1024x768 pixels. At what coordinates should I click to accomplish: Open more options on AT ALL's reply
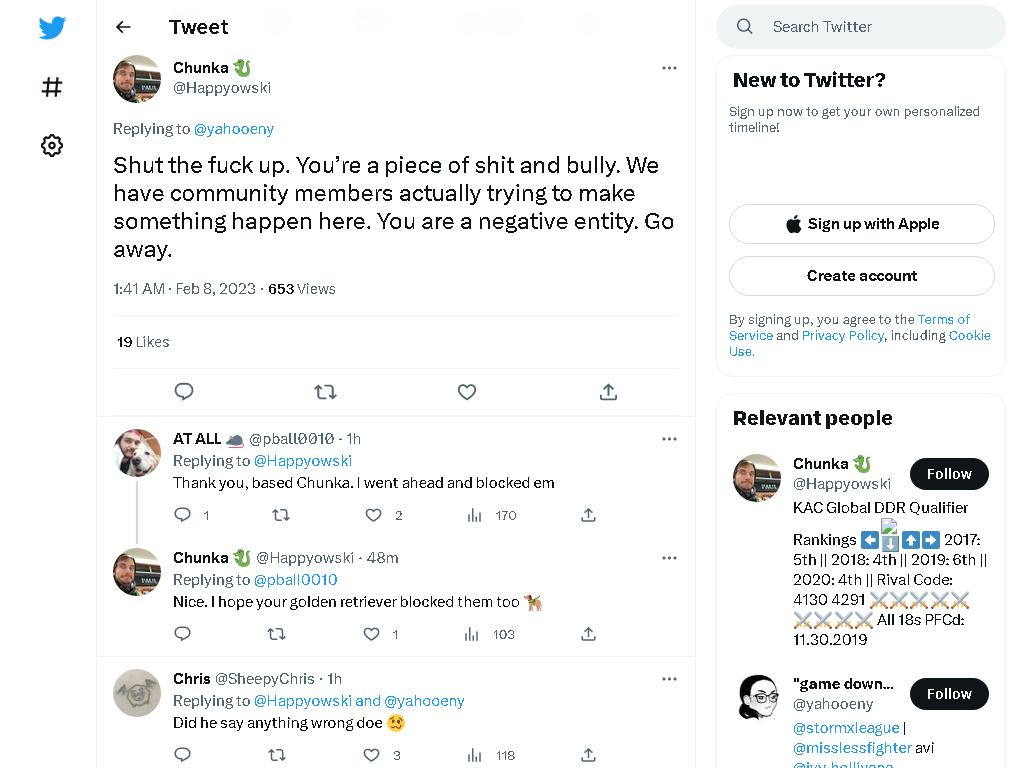pos(669,439)
